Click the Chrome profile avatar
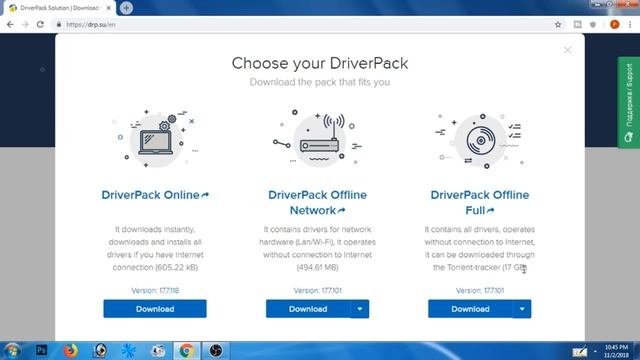The image size is (640, 360). click(615, 24)
